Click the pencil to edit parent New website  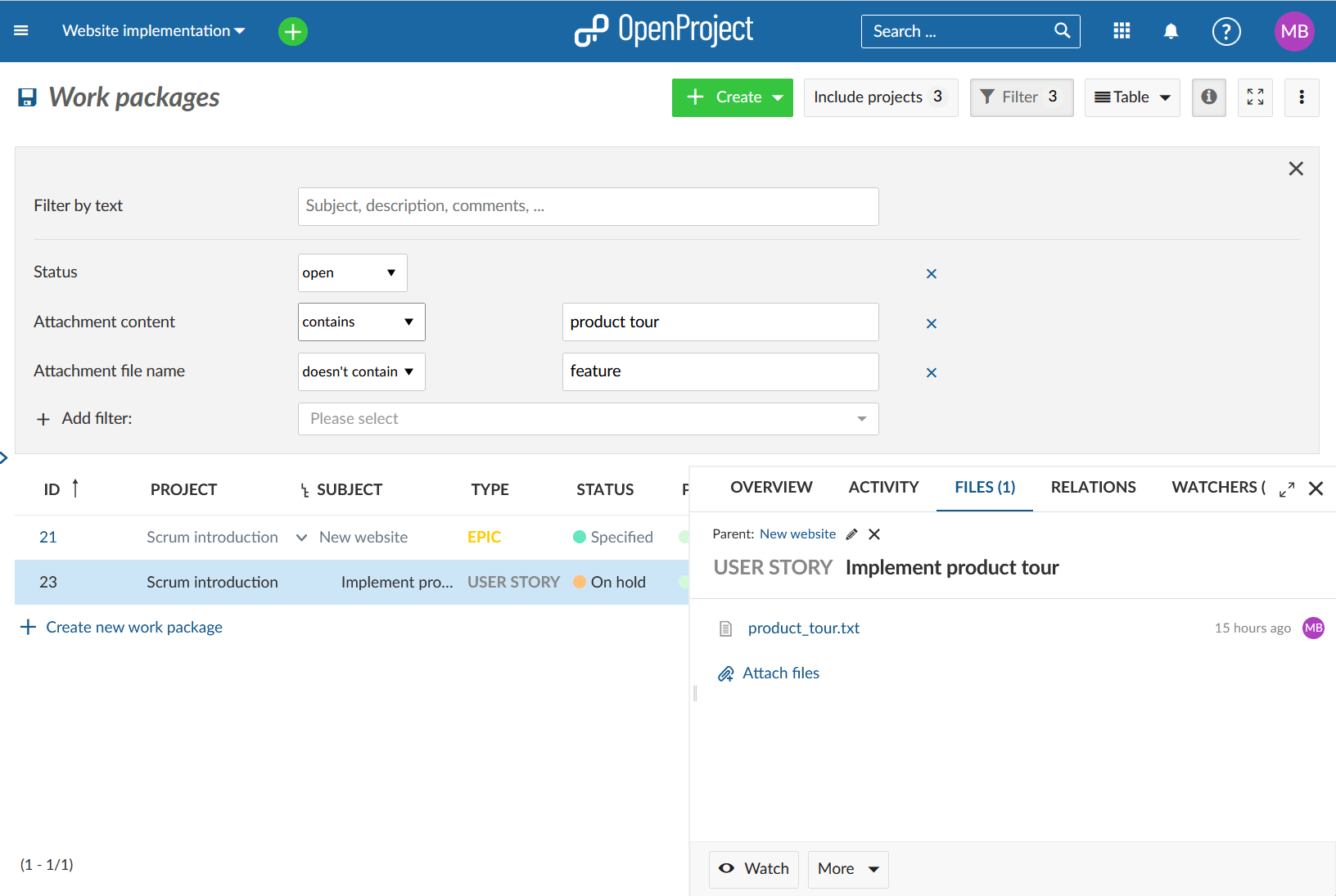[x=851, y=534]
